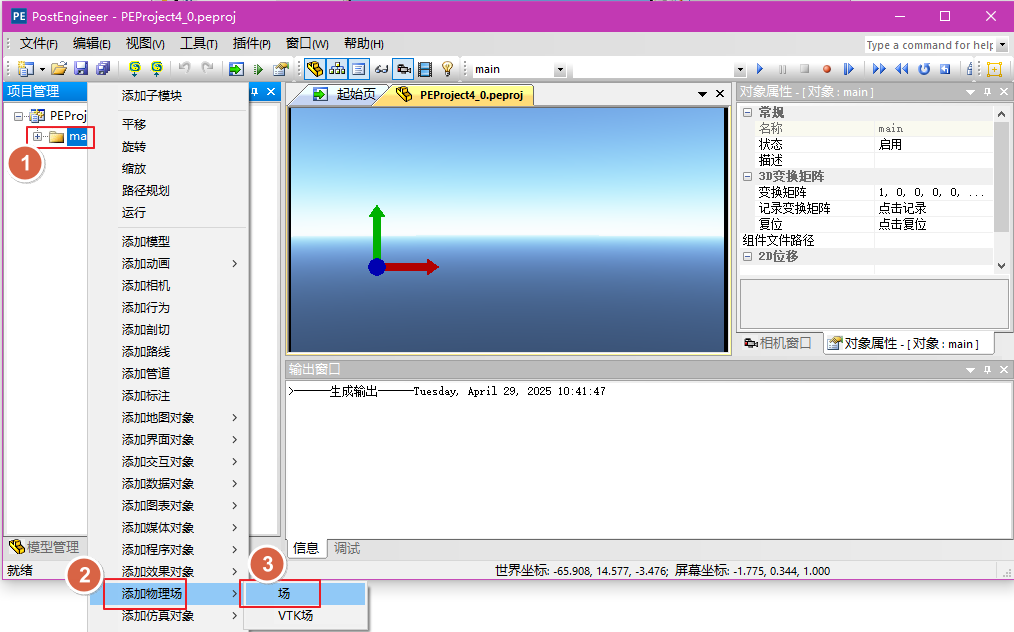
Task: Open the 视图(V) menu
Action: tap(145, 43)
